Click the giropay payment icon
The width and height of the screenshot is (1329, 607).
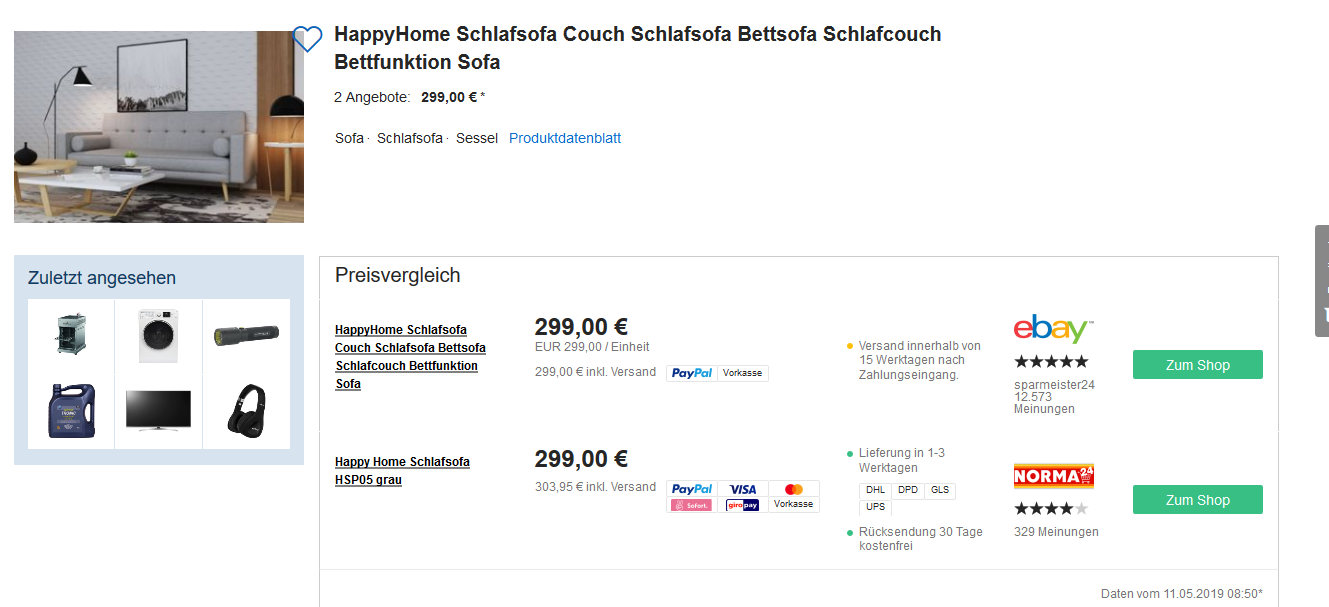[x=743, y=505]
